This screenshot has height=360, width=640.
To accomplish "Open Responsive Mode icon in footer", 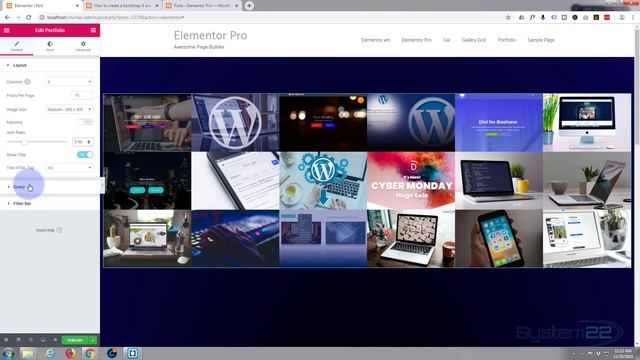I will tap(43, 340).
